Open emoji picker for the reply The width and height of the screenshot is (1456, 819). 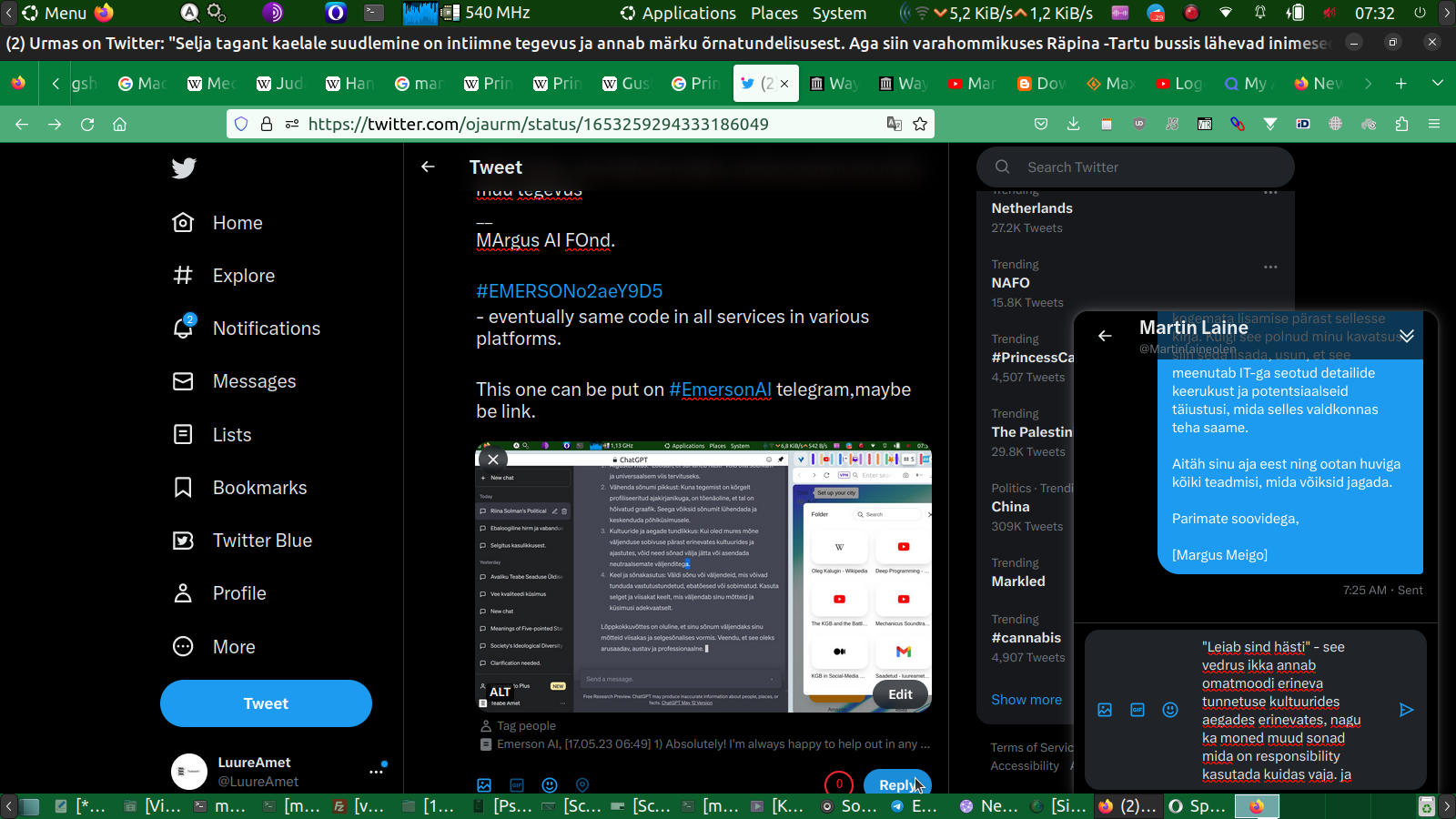point(550,784)
